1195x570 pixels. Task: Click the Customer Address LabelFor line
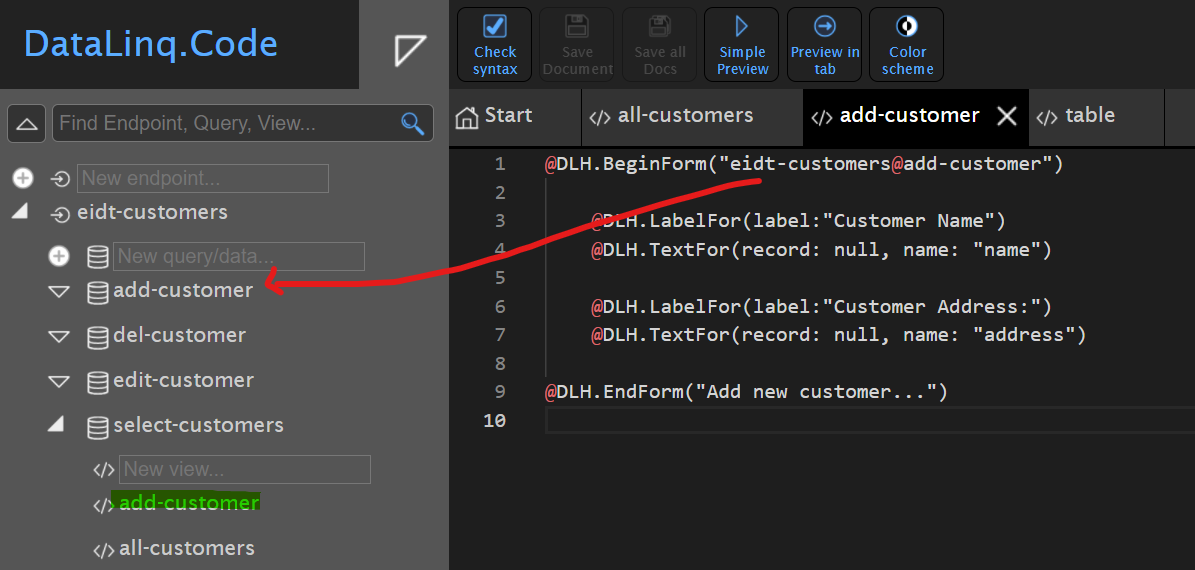822,306
